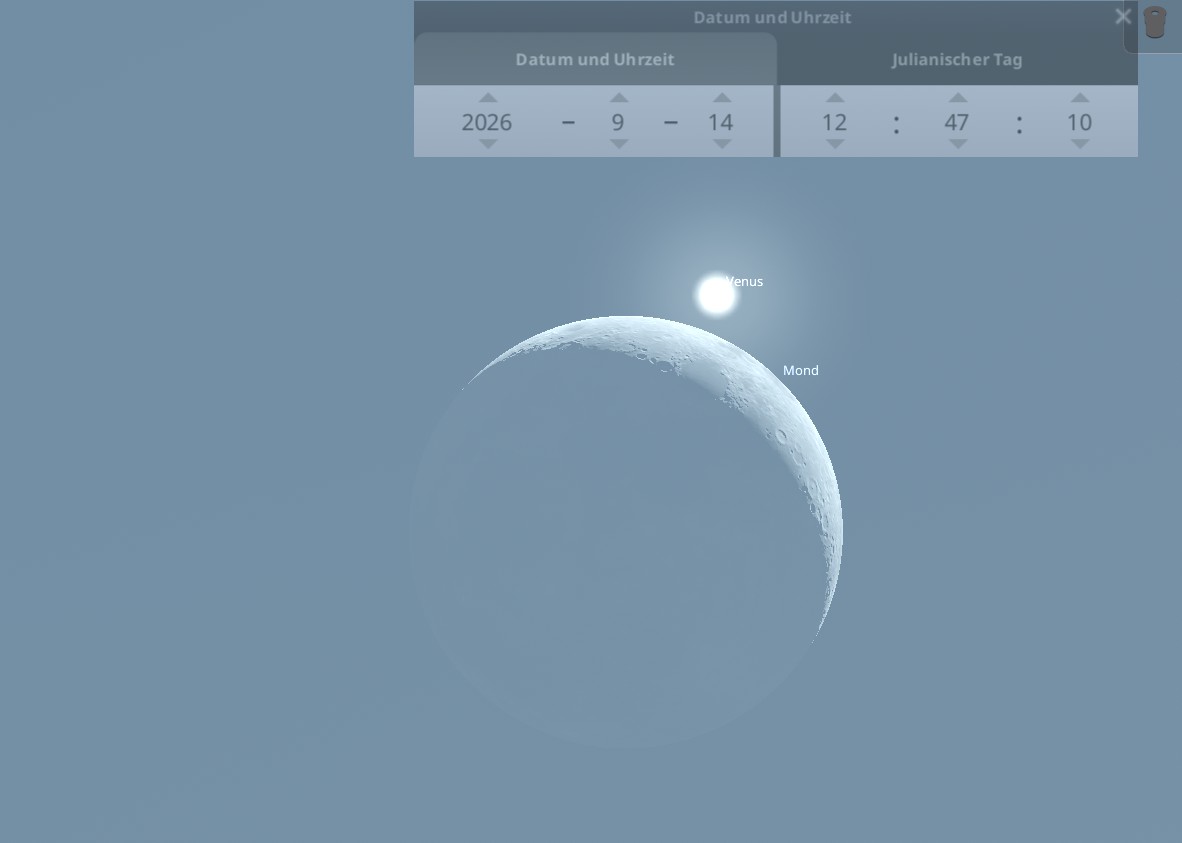Decrement the day below 14

(x=722, y=144)
